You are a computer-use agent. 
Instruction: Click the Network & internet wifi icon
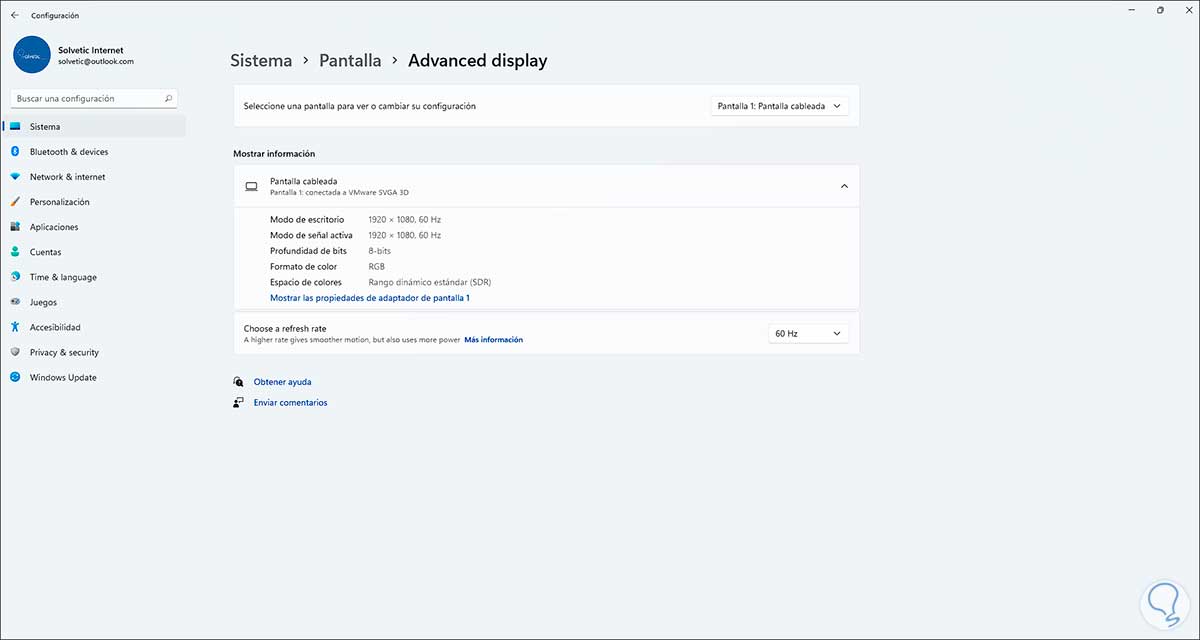click(x=15, y=177)
